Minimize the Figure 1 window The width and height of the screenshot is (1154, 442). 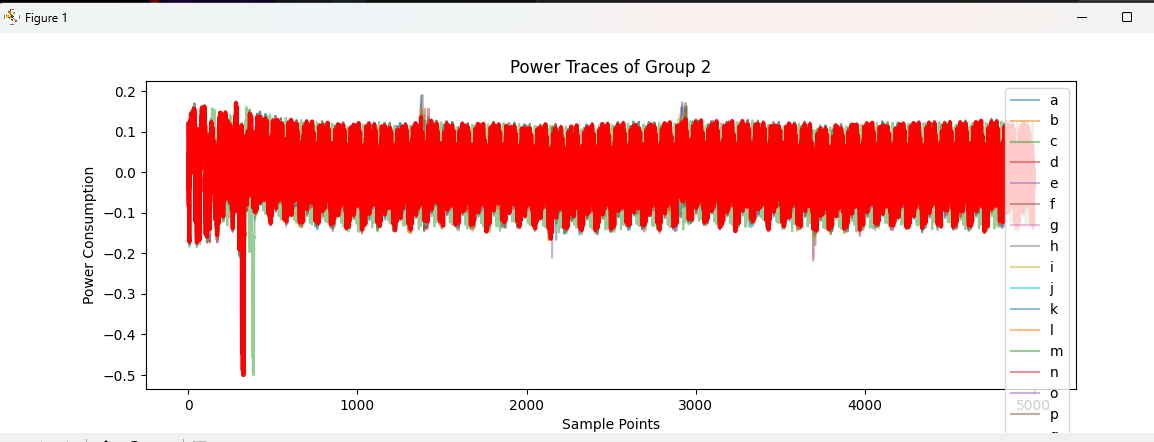coord(1081,17)
